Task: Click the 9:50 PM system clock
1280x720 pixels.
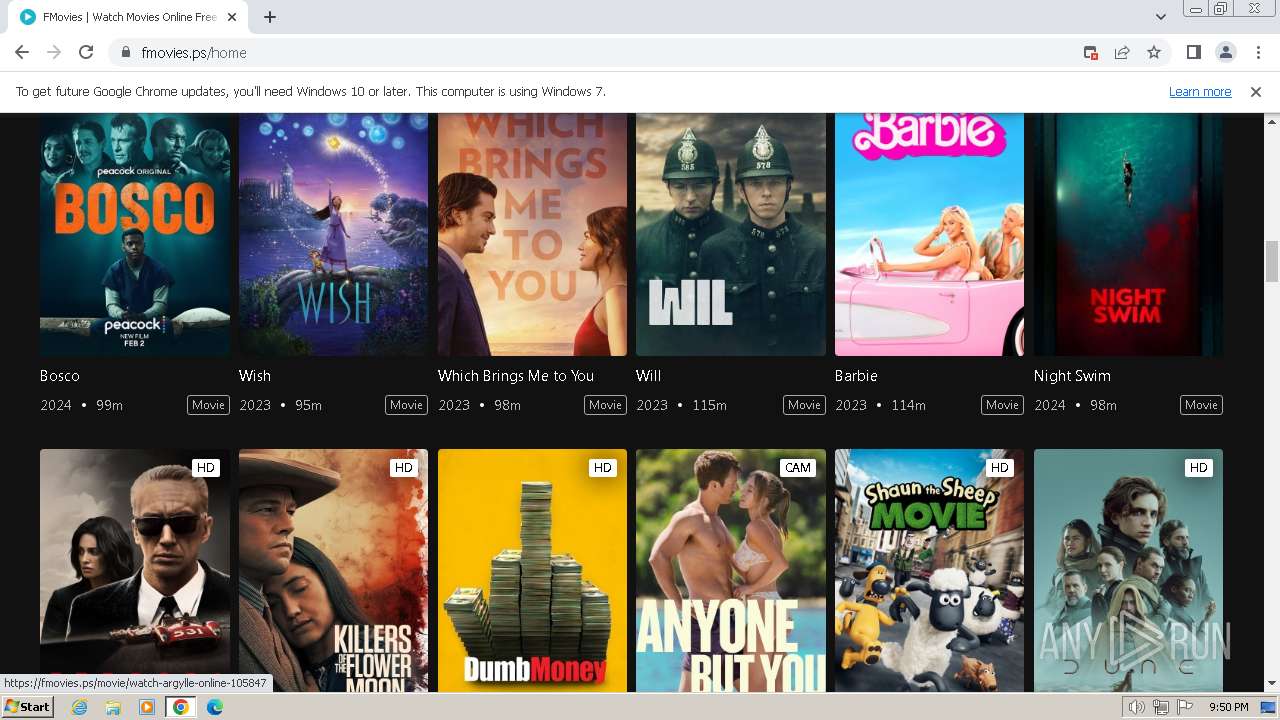Action: pyautogui.click(x=1228, y=707)
